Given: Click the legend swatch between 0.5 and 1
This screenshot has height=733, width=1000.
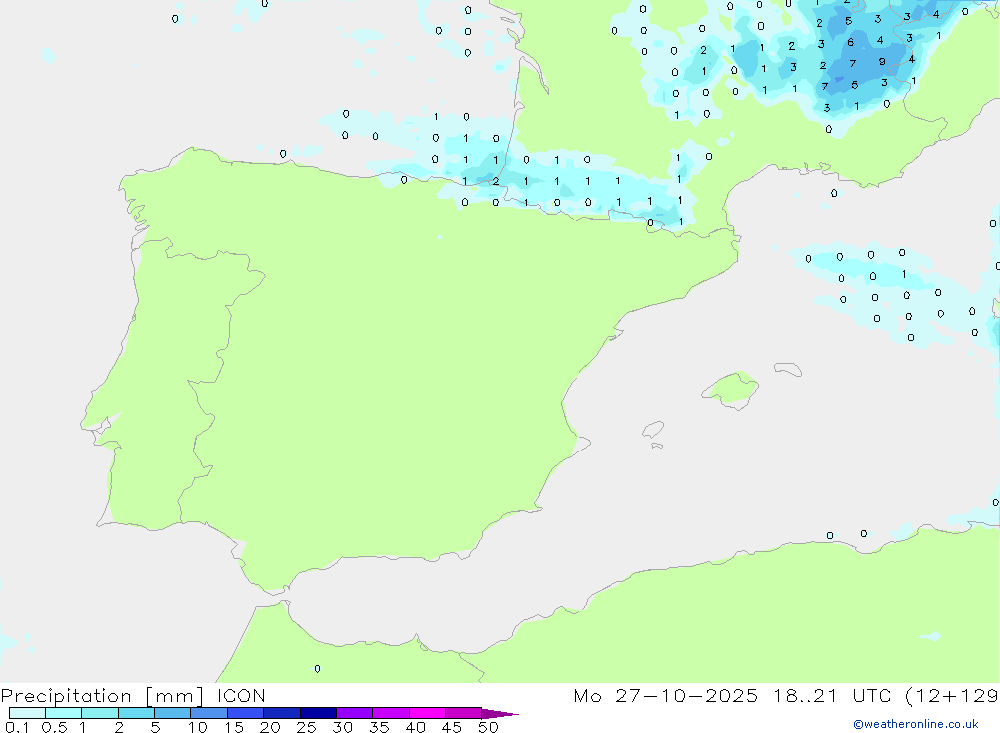Looking at the screenshot, I should coord(64,713).
